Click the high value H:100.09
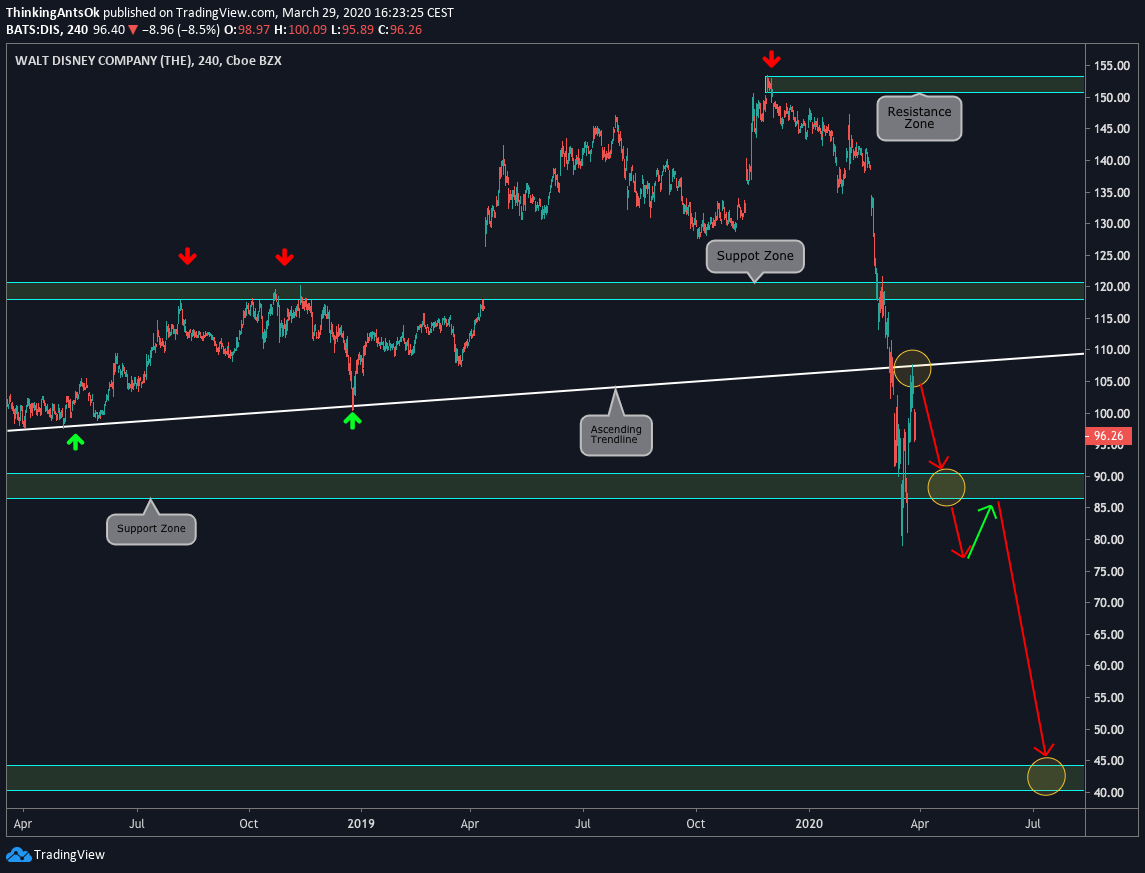Image resolution: width=1145 pixels, height=873 pixels. pyautogui.click(x=301, y=30)
